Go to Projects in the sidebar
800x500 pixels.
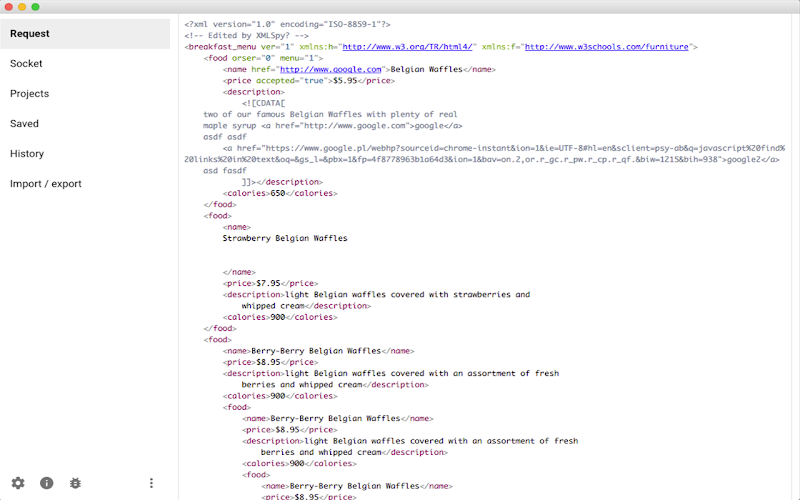85,94
